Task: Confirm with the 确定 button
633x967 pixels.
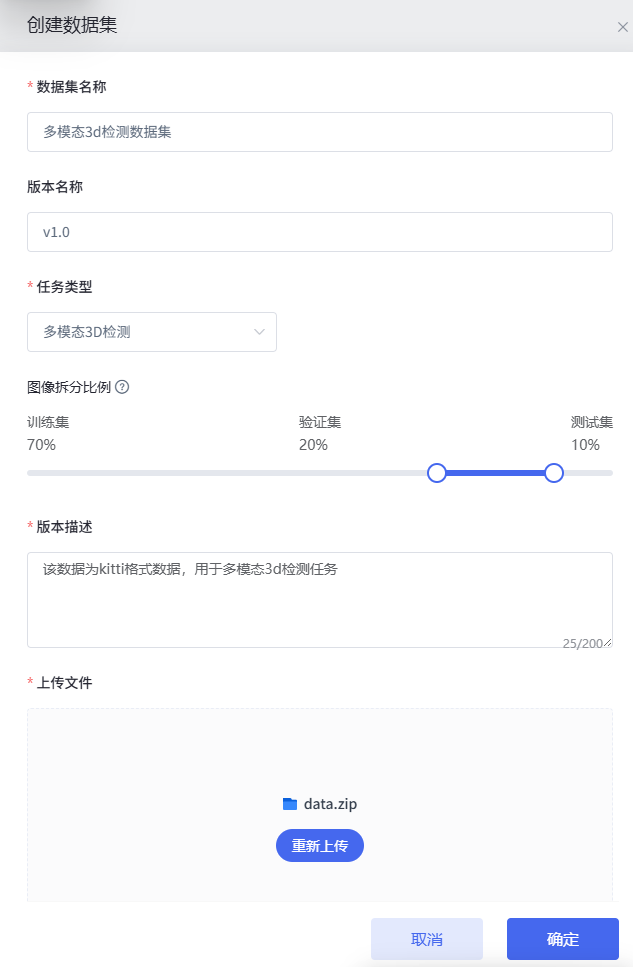Action: coord(563,939)
